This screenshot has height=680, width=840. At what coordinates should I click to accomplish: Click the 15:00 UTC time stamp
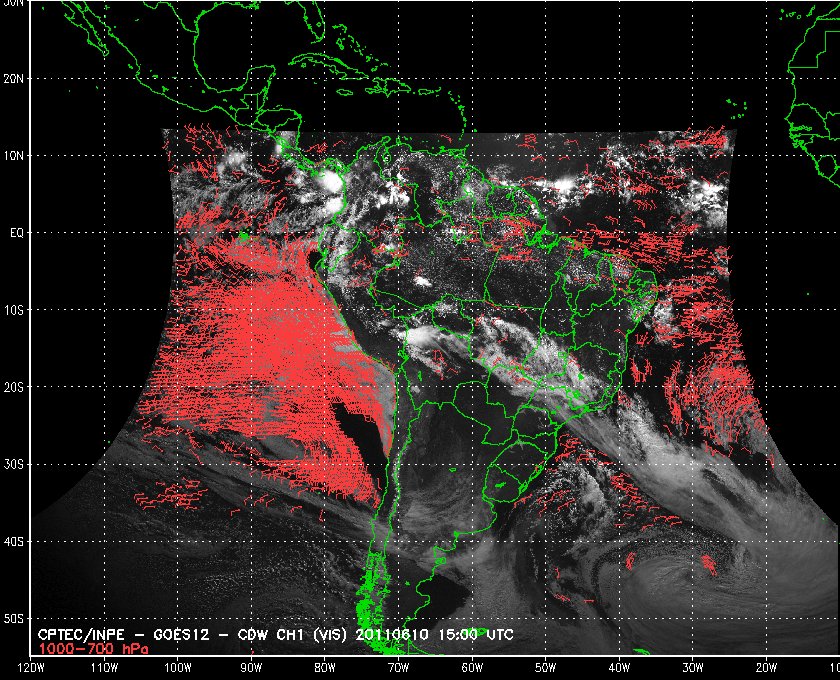point(476,636)
